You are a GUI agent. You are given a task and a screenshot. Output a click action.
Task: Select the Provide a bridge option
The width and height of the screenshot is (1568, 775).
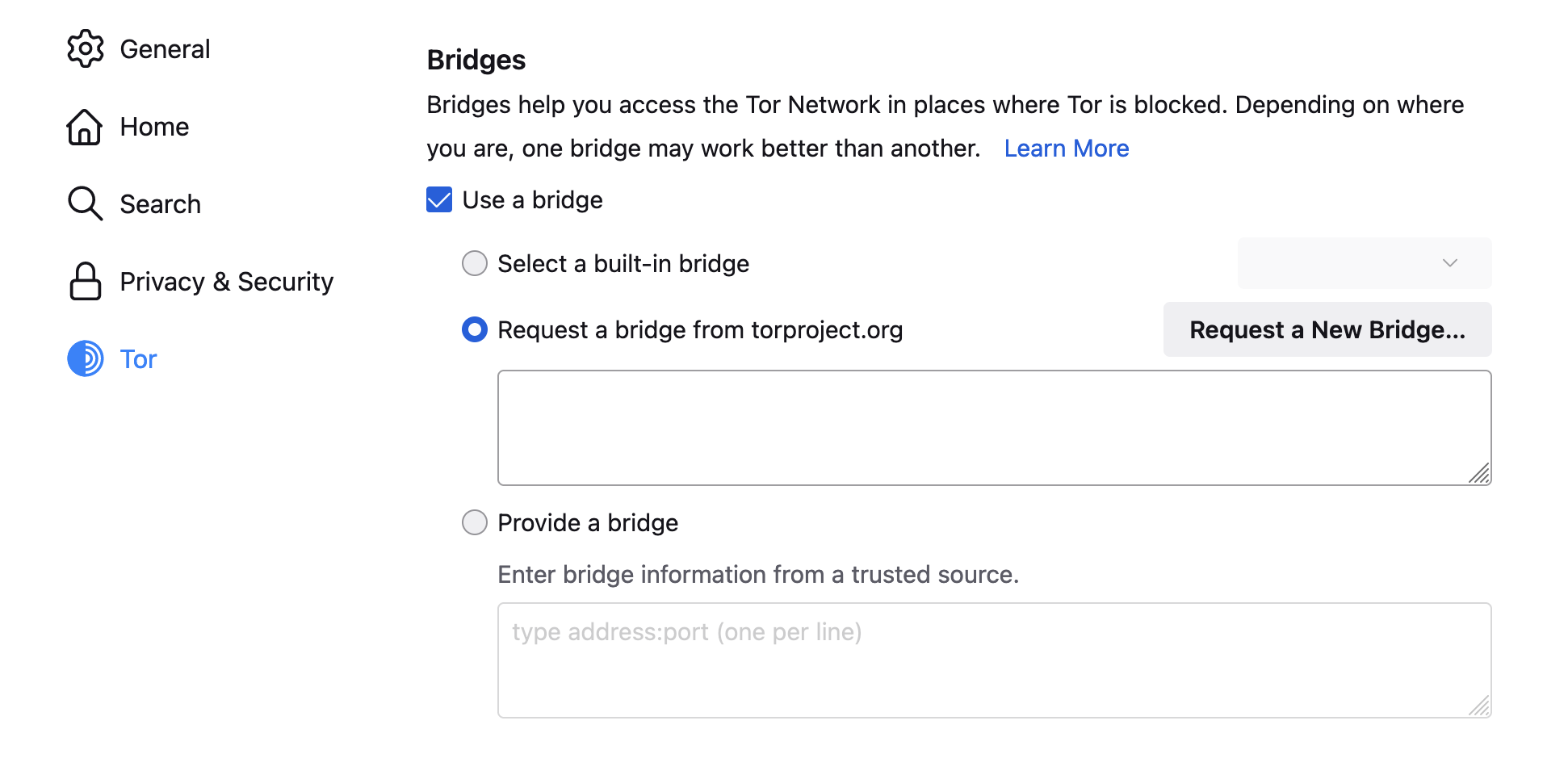click(x=475, y=523)
